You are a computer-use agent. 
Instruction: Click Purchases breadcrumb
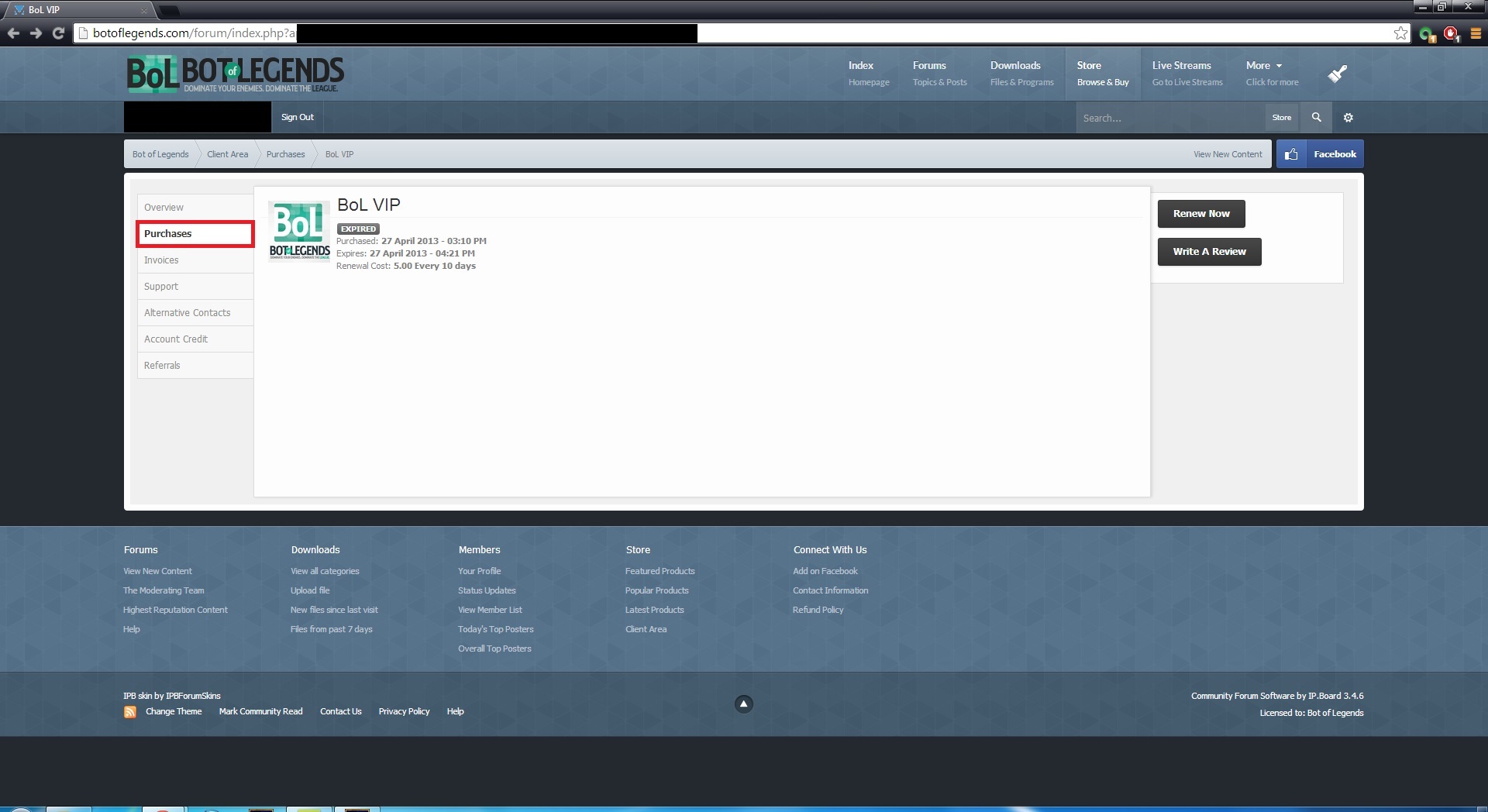286,154
